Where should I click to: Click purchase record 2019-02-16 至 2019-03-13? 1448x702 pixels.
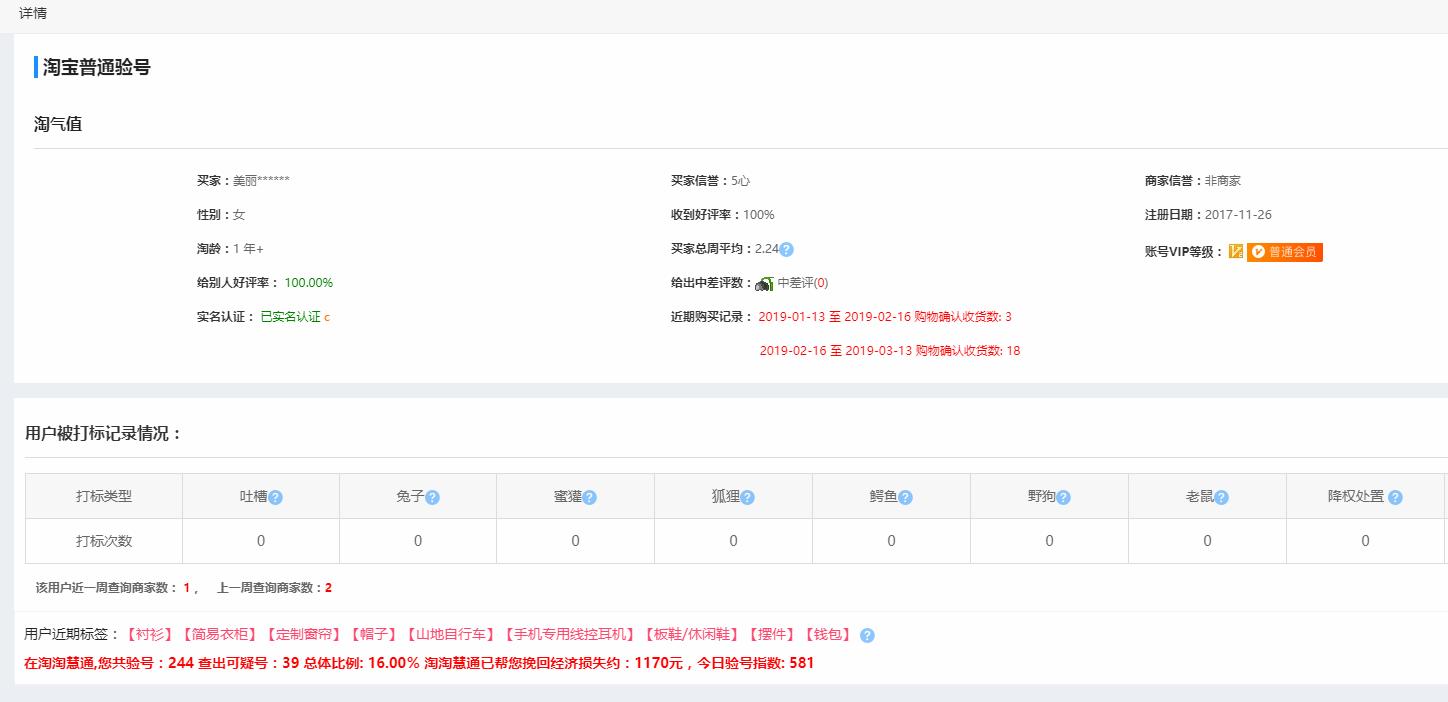tap(890, 351)
